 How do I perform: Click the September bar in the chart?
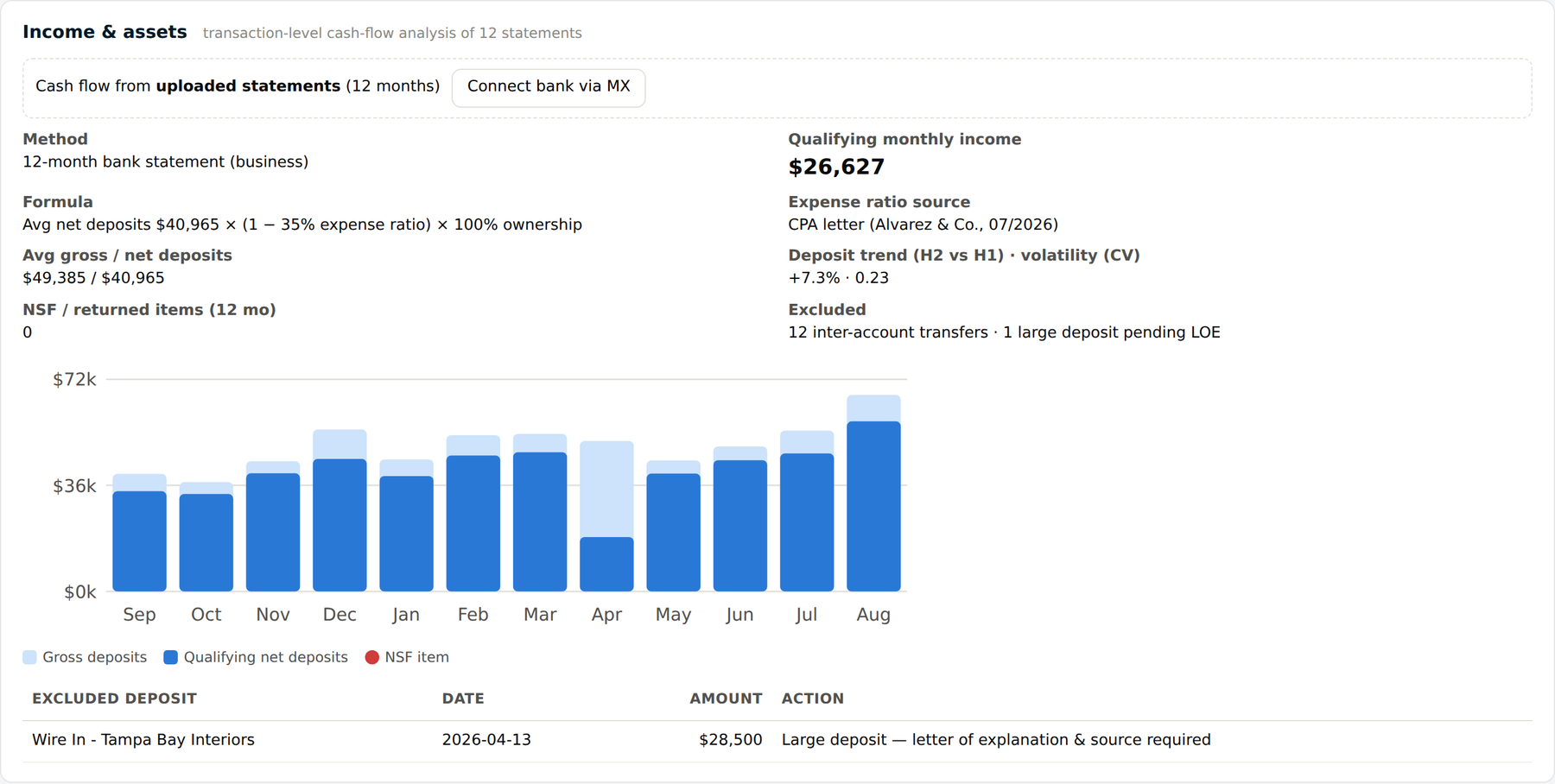point(139,533)
